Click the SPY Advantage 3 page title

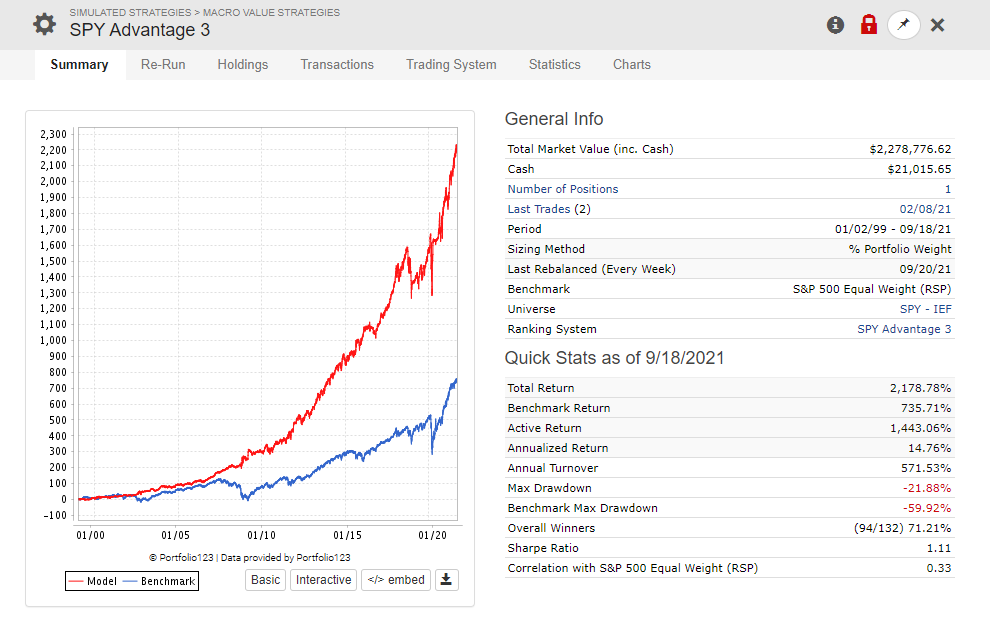(x=140, y=30)
